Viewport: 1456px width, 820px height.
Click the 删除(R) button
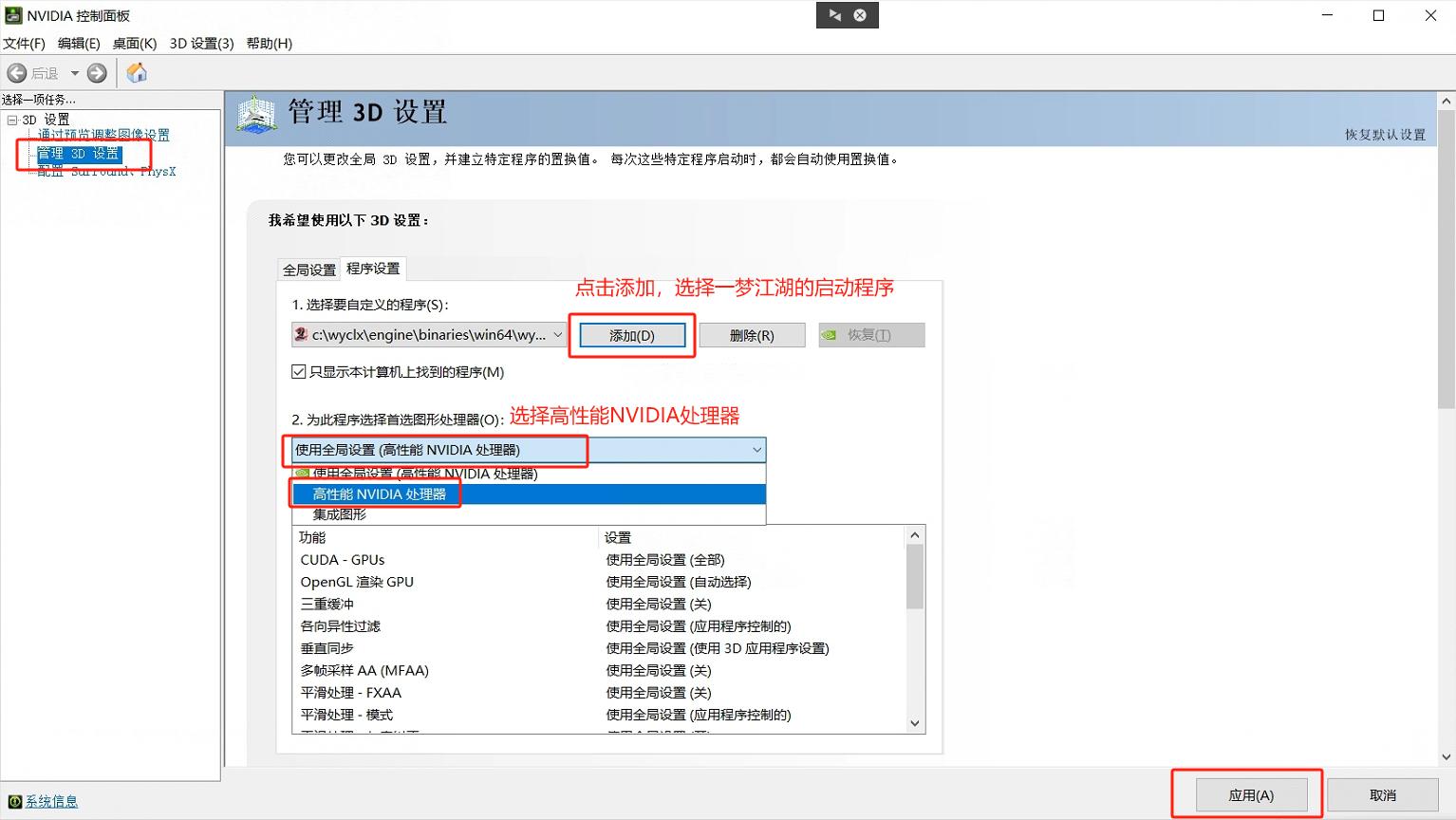[752, 335]
